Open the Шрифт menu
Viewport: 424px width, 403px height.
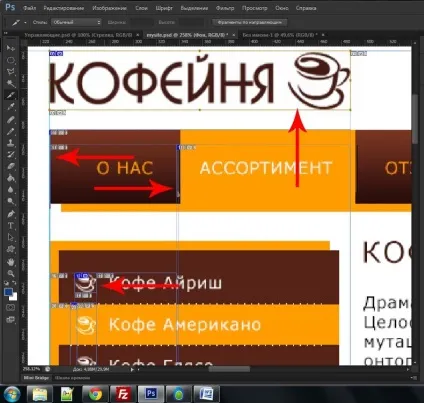coord(164,8)
